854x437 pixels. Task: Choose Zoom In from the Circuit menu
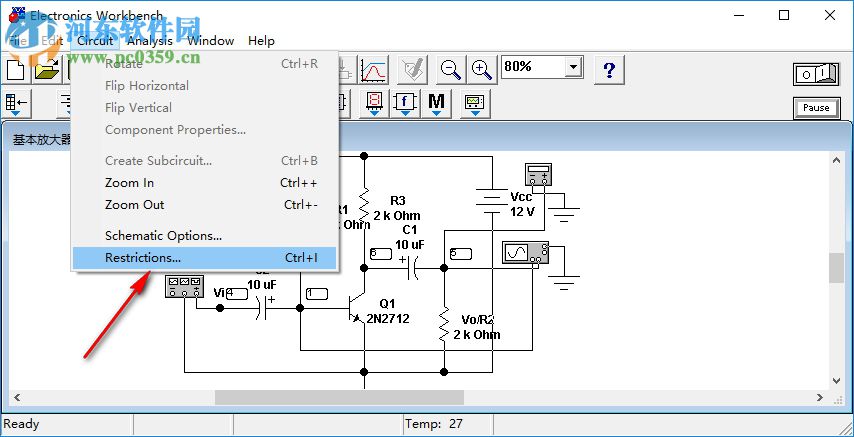(x=204, y=183)
